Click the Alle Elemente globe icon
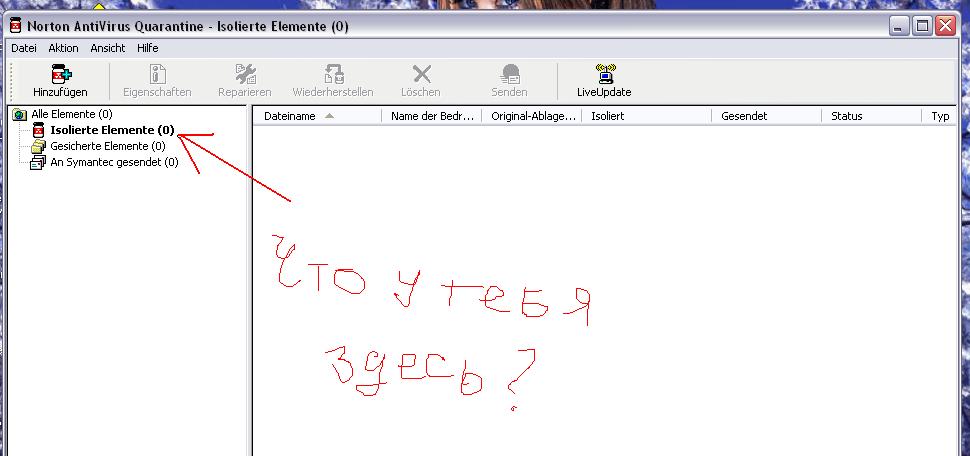The height and width of the screenshot is (456, 970). point(20,114)
